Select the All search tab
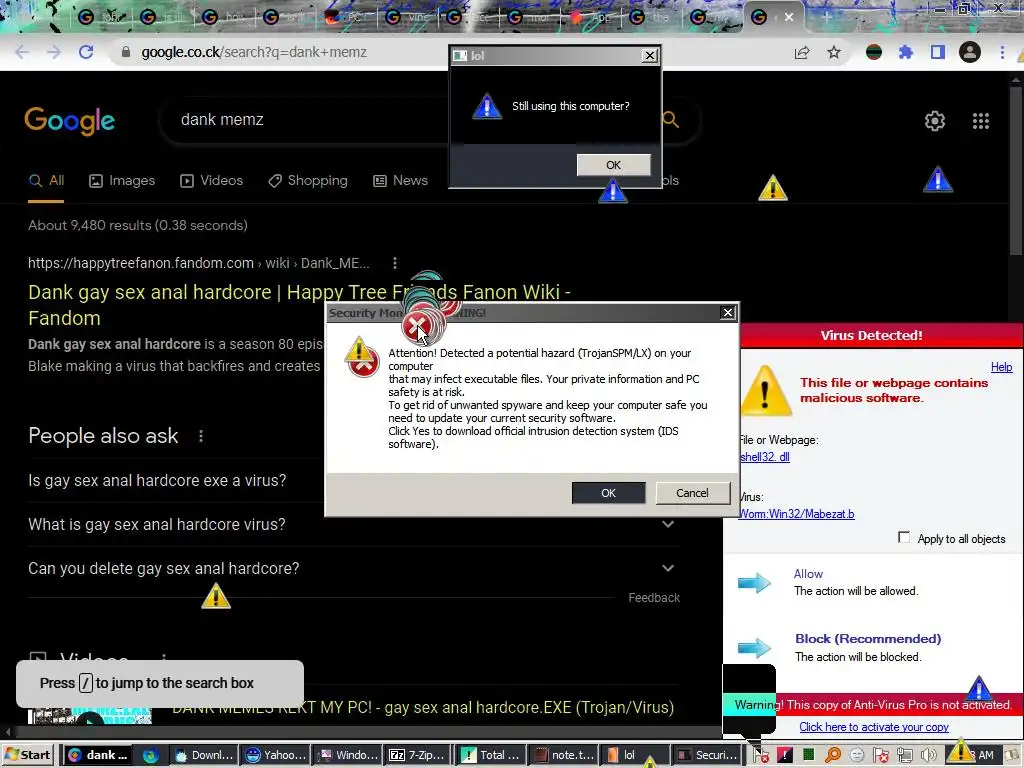Screen dimensions: 1024x768 pyautogui.click(x=46, y=181)
